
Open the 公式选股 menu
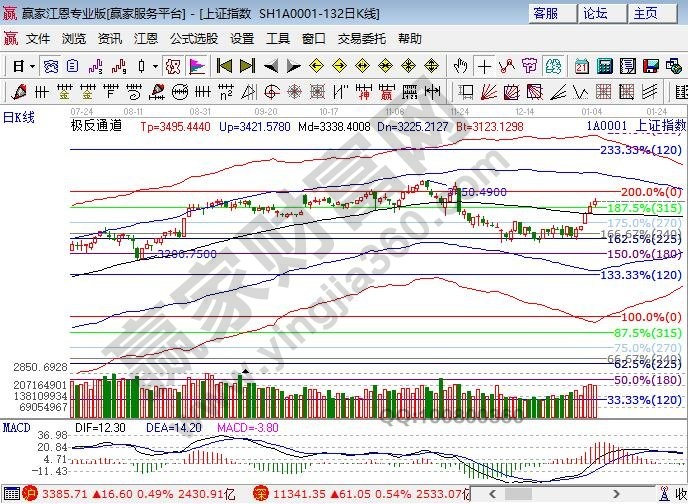(x=193, y=39)
